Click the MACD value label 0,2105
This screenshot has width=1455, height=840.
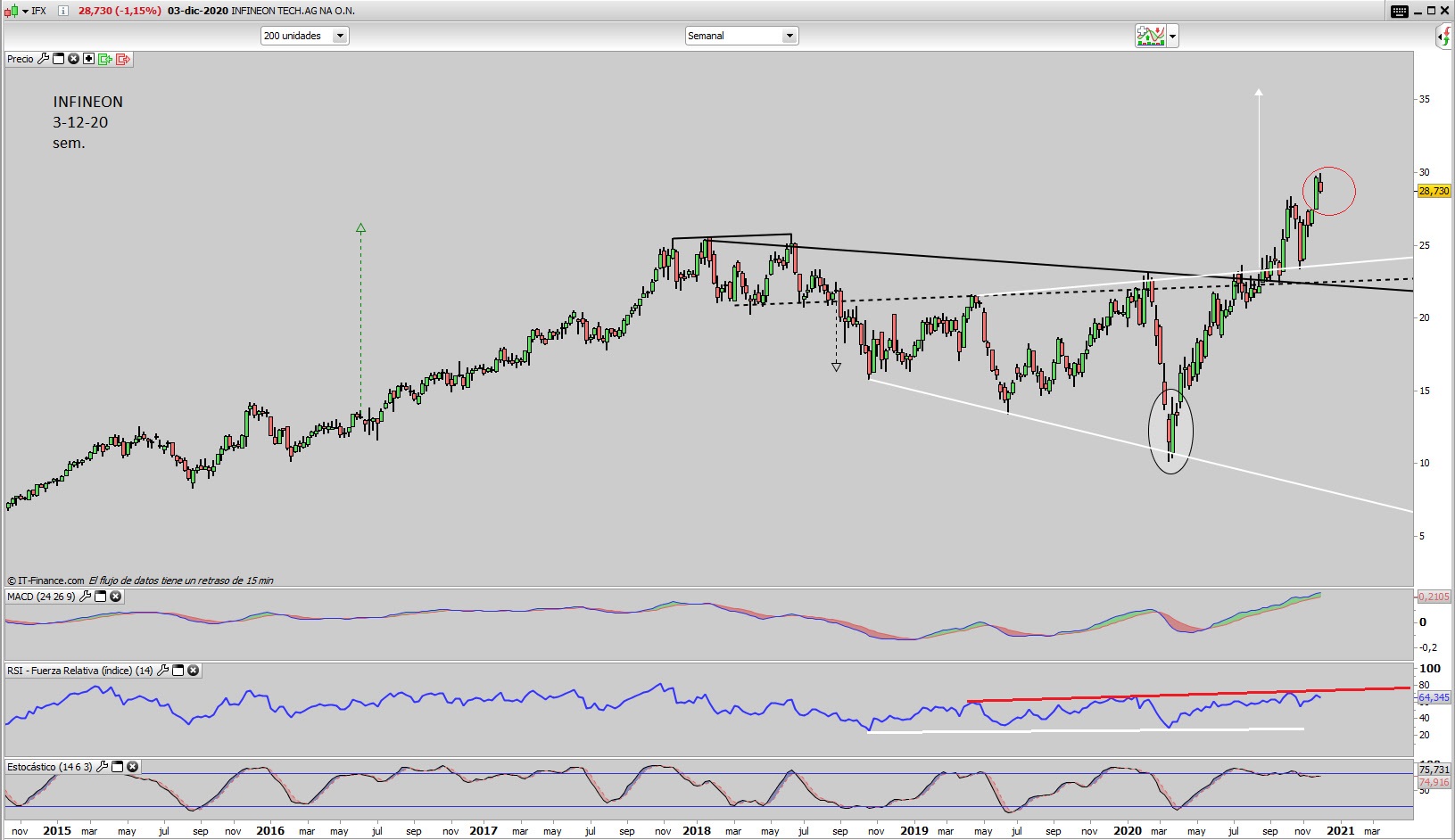tap(1434, 597)
